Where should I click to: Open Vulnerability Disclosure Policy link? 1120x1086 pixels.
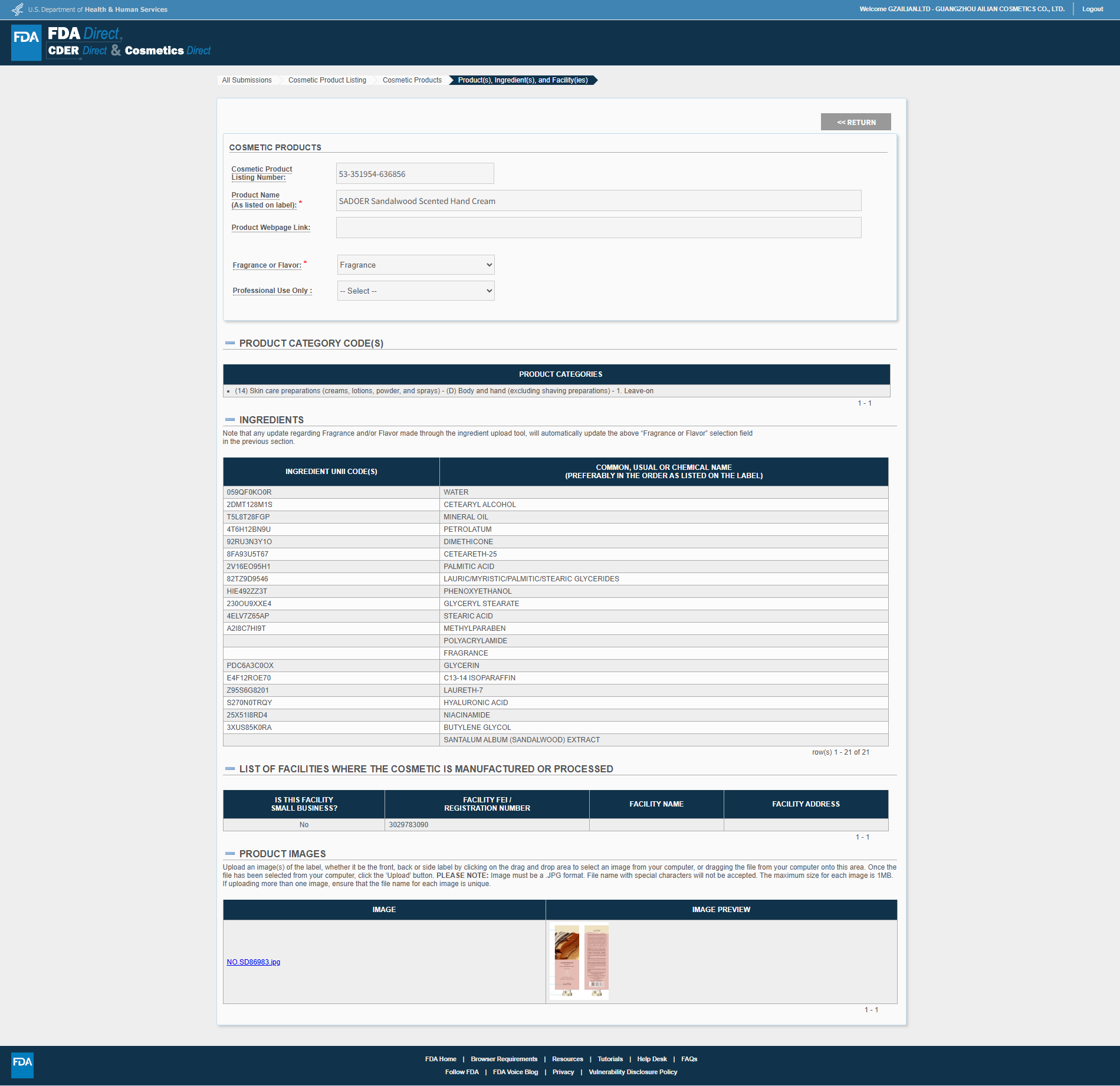(x=632, y=1072)
